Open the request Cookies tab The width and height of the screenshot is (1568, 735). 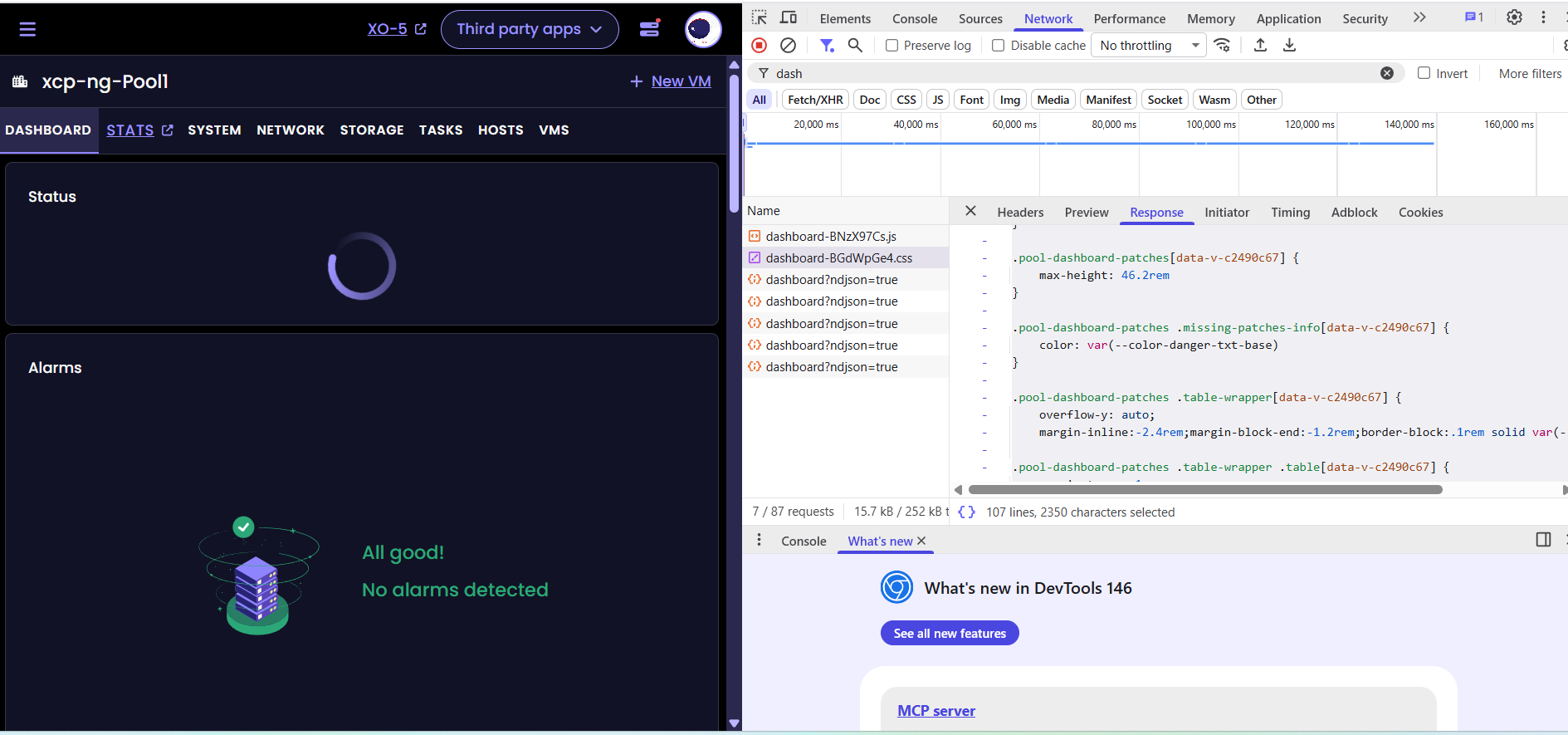[1420, 213]
